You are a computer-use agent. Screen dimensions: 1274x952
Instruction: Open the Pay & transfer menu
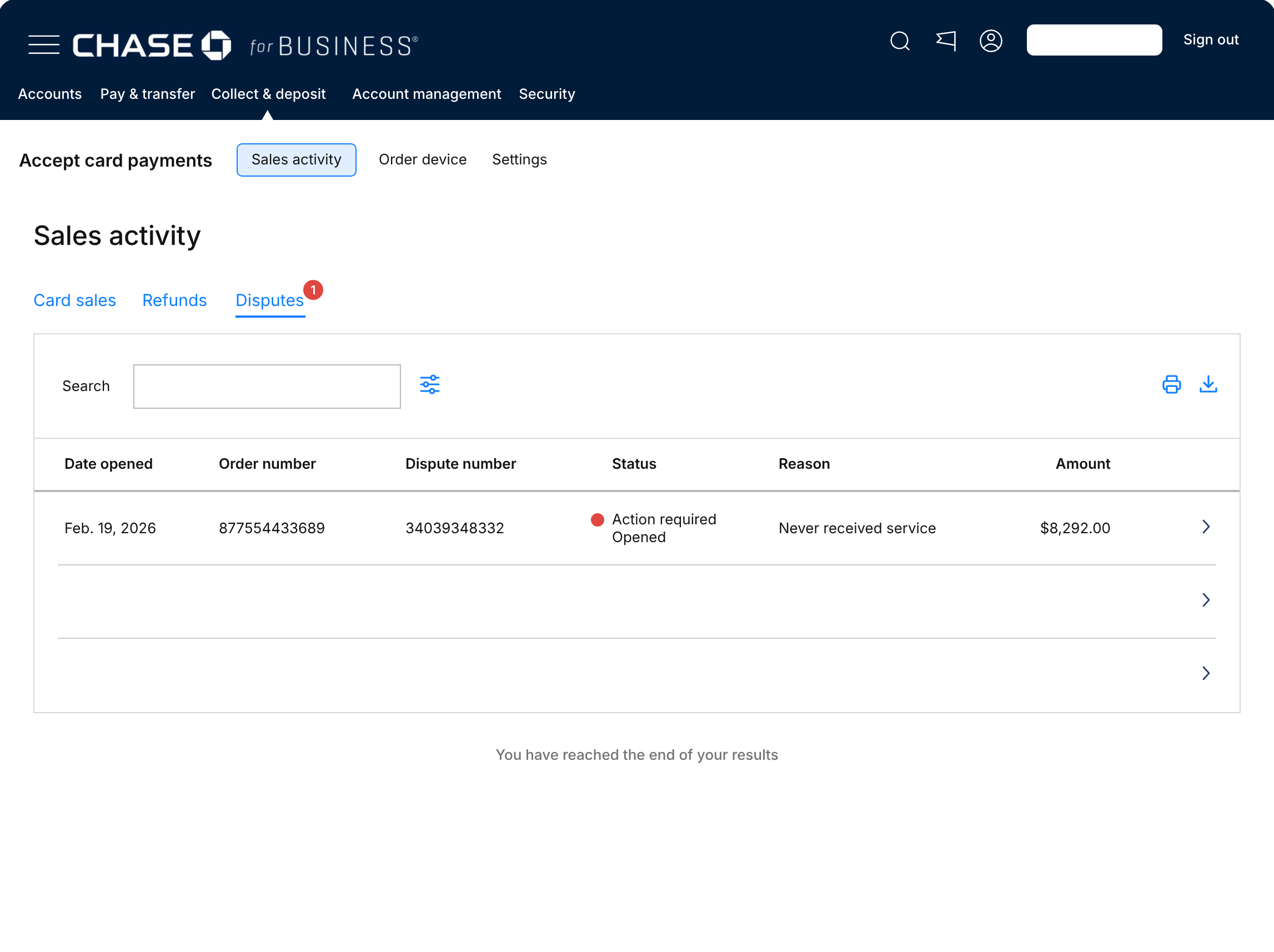(x=147, y=94)
